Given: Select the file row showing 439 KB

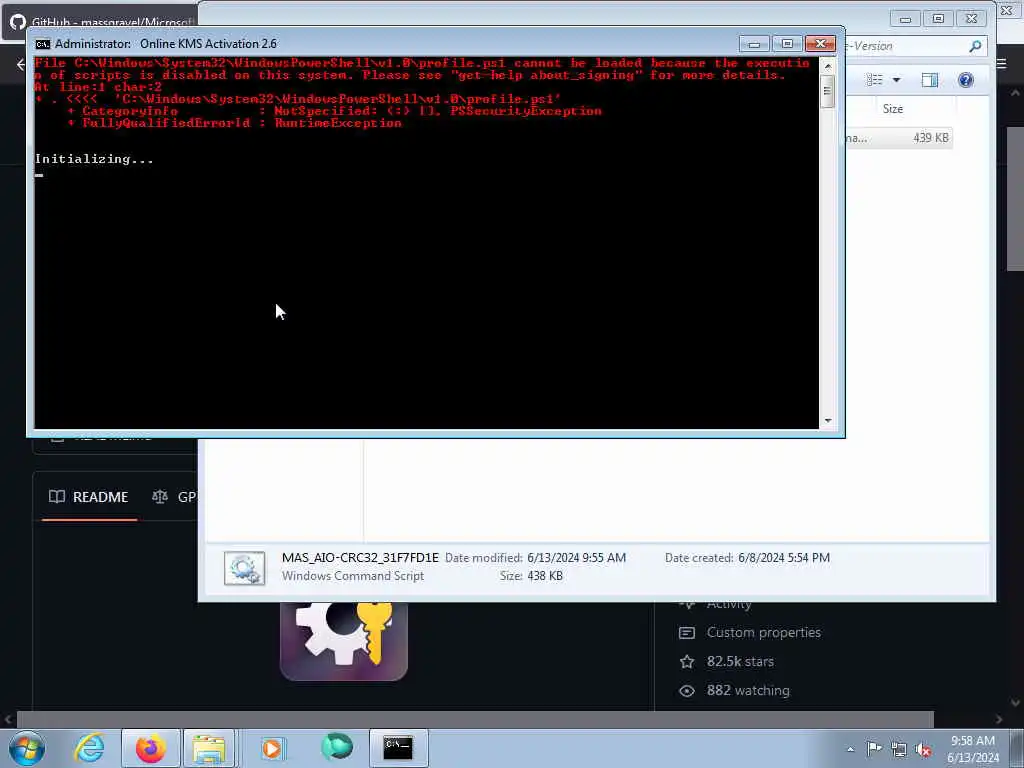Looking at the screenshot, I should click(x=899, y=138).
